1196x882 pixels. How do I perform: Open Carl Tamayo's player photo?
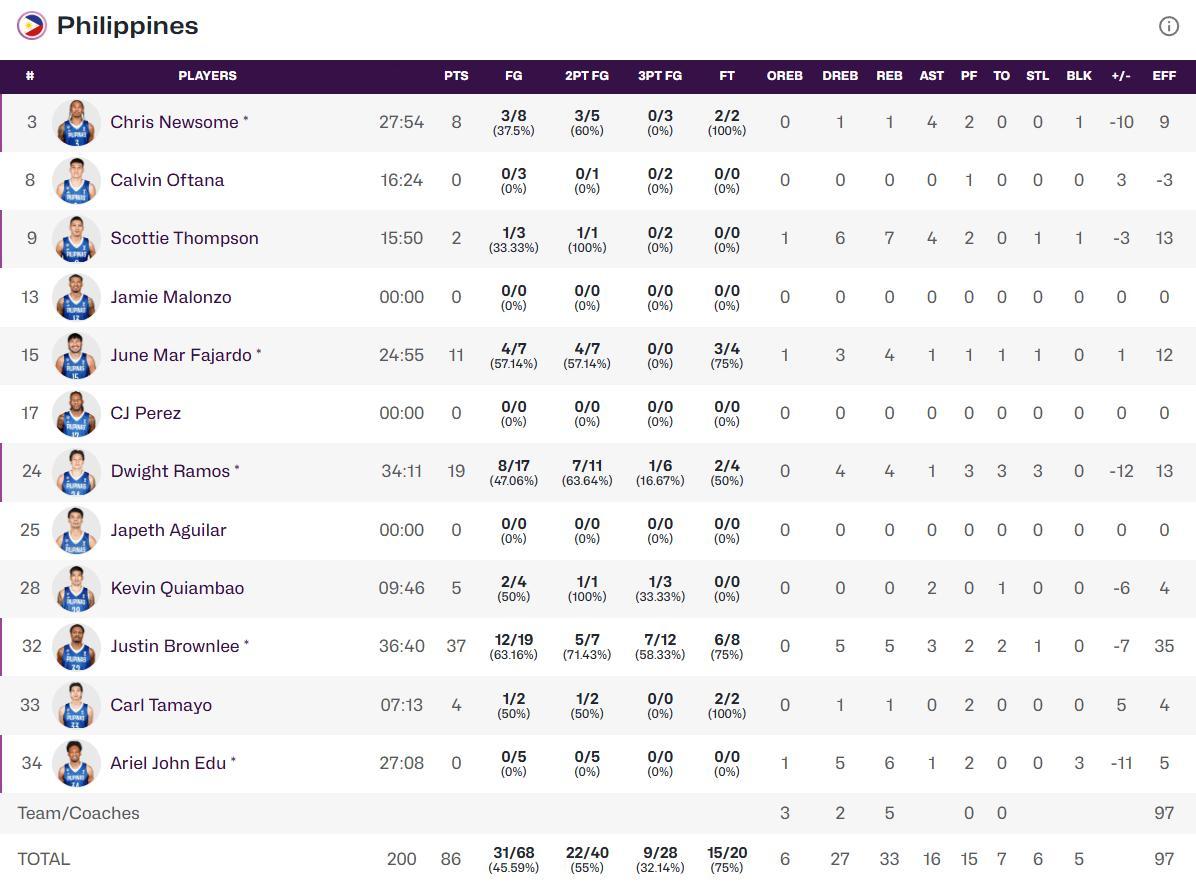76,705
